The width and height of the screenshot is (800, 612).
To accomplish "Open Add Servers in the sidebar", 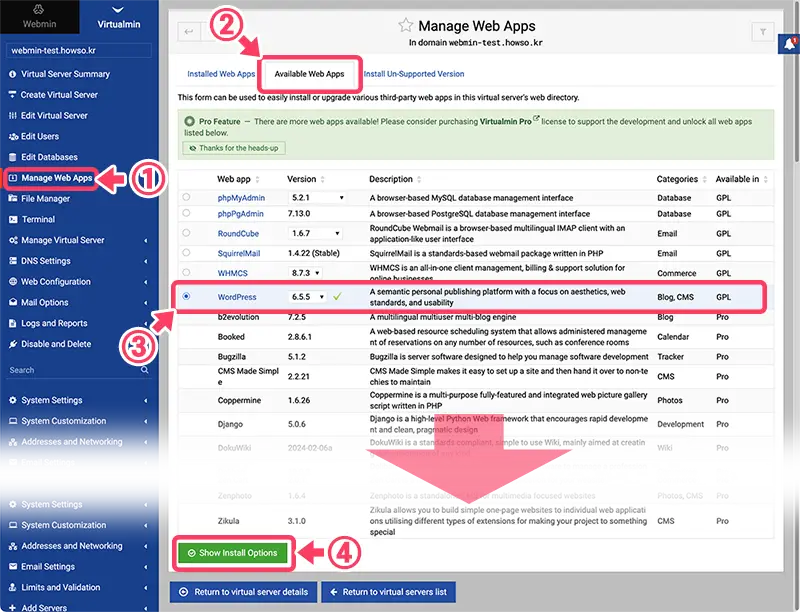I will [x=44, y=607].
